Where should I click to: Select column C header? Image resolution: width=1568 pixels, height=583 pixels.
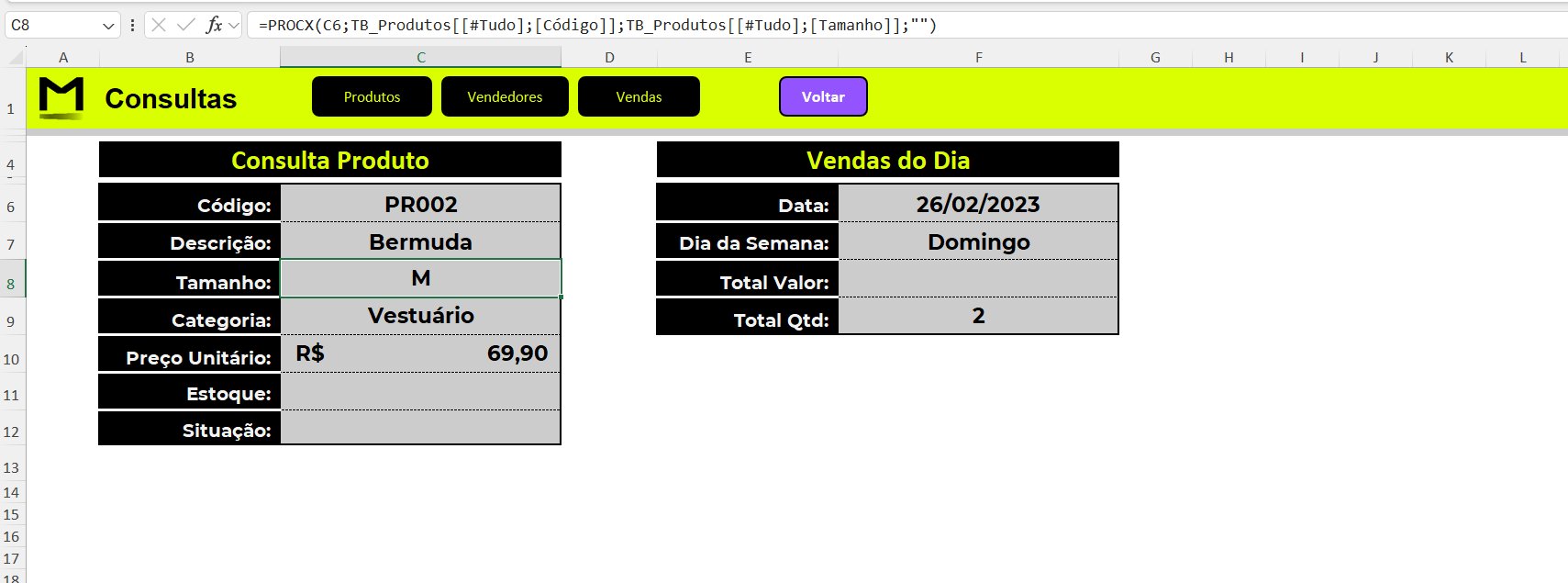click(x=421, y=58)
